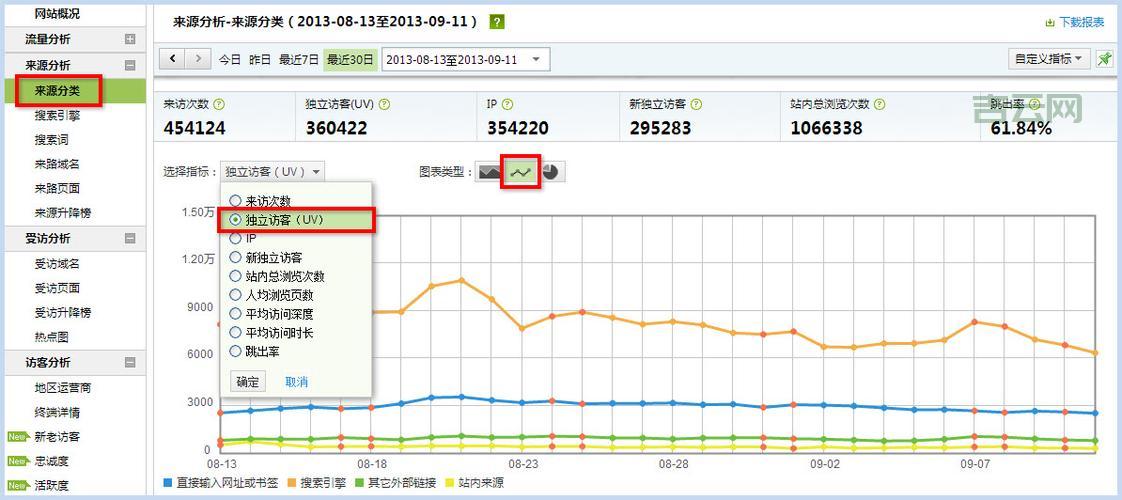Viewport: 1122px width, 500px height.
Task: Click the 下载报表 link
Action: click(x=1075, y=22)
